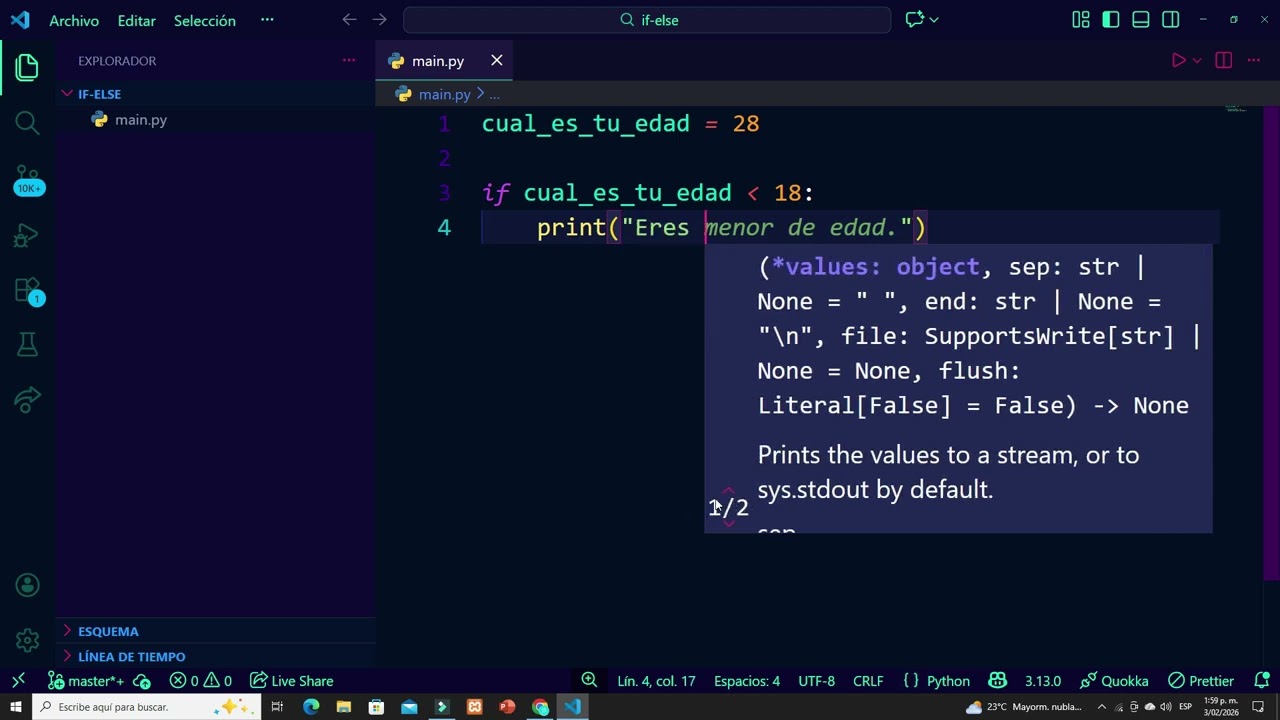Change indentation via Espacios: 4
Screen dimensions: 1280x720
click(x=747, y=681)
